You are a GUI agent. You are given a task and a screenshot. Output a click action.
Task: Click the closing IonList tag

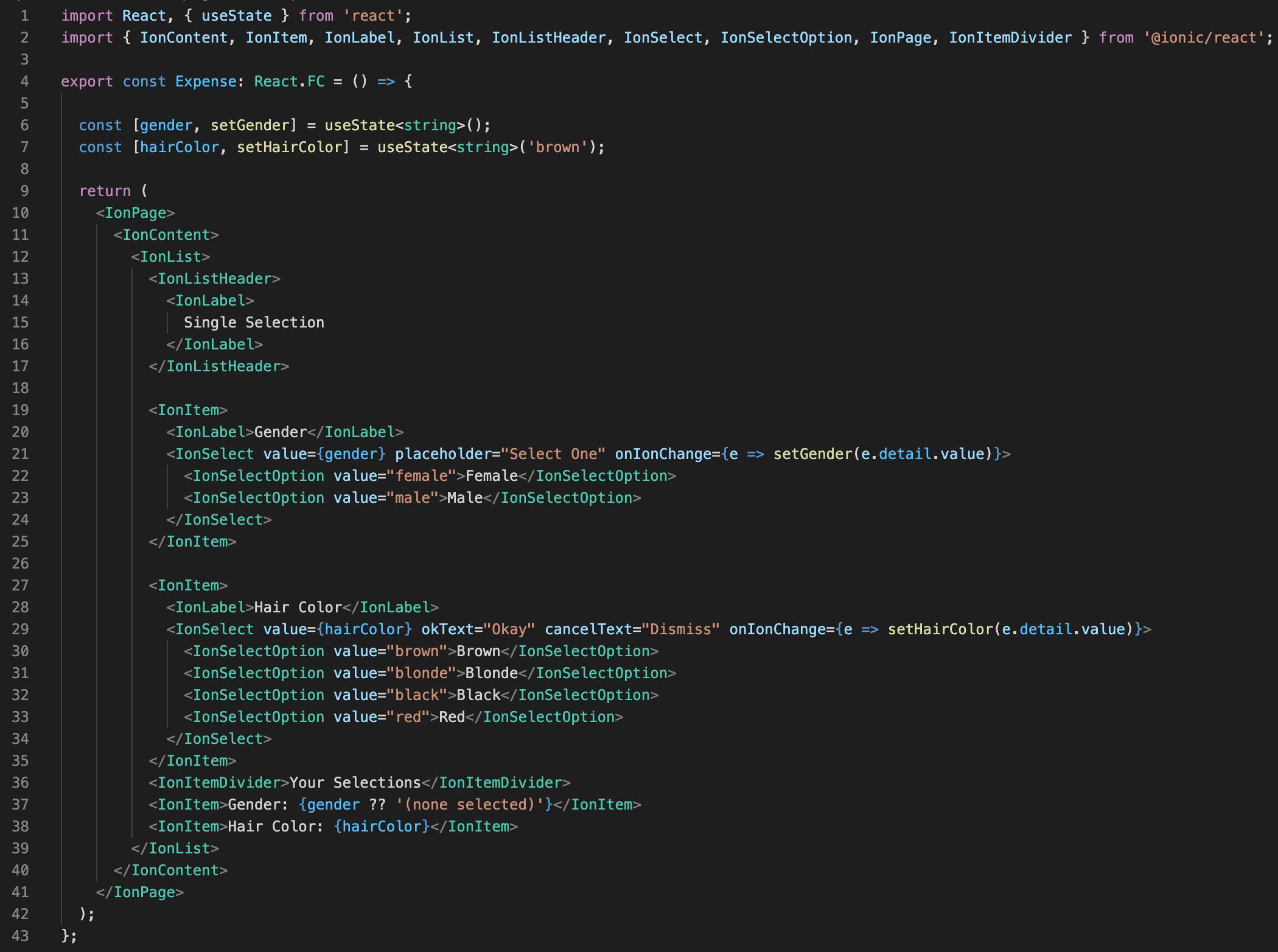tap(175, 849)
